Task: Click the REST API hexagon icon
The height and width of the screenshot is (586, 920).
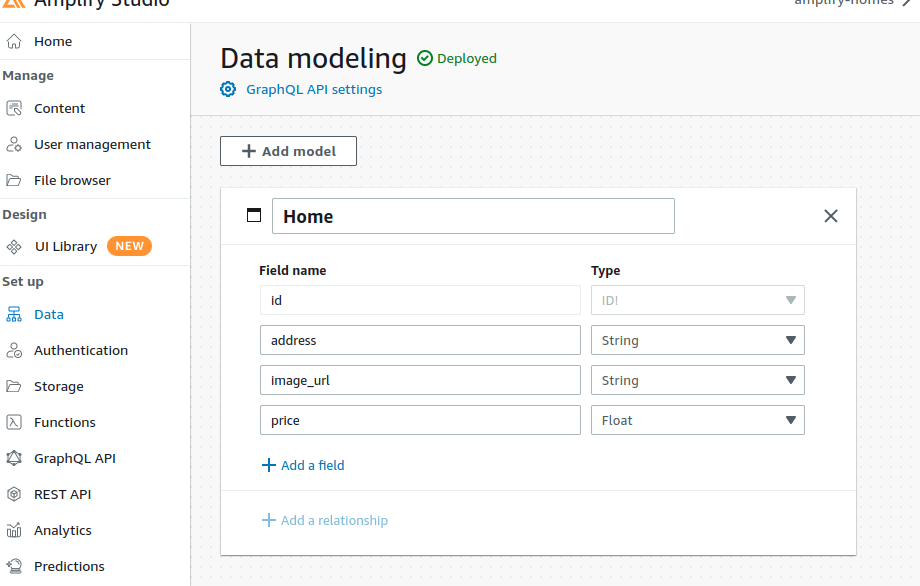Action: [x=14, y=494]
